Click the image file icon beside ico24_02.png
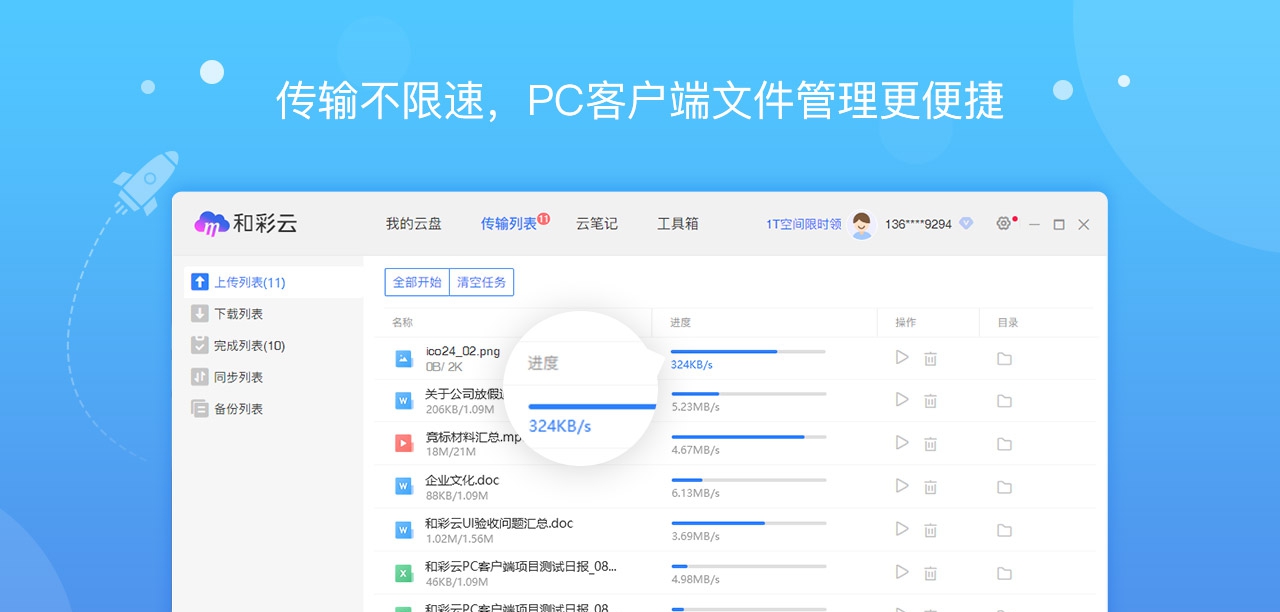The height and width of the screenshot is (612, 1280). click(404, 358)
